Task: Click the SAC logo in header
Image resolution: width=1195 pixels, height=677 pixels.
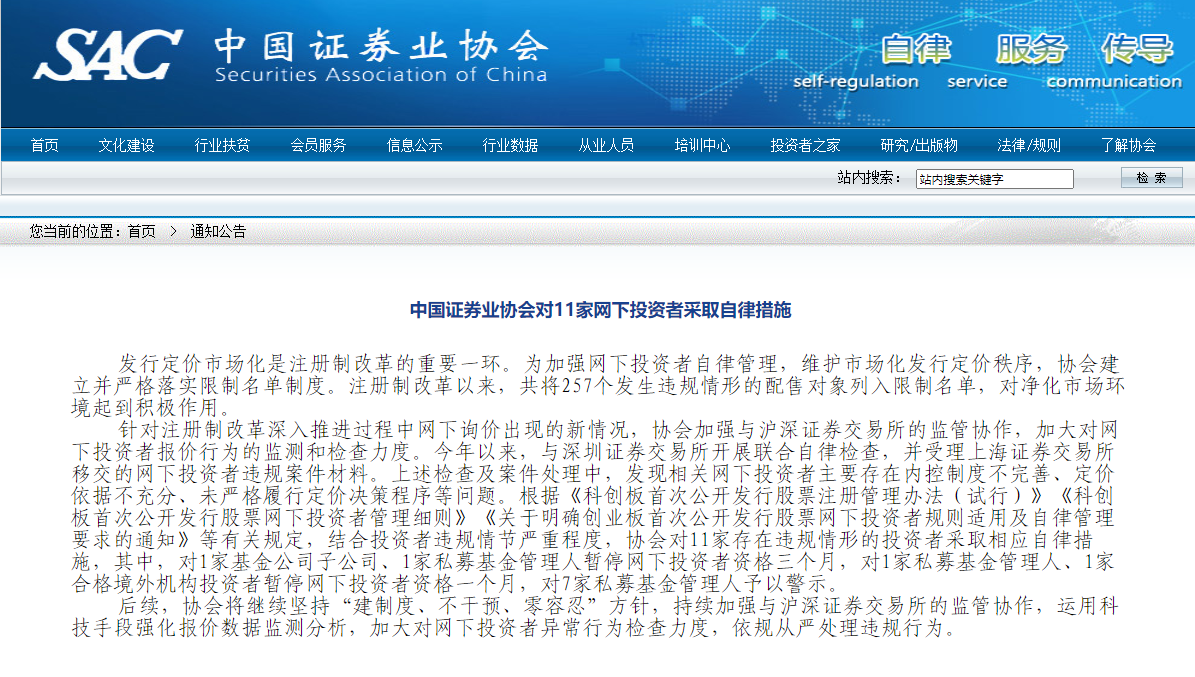Action: pos(107,55)
